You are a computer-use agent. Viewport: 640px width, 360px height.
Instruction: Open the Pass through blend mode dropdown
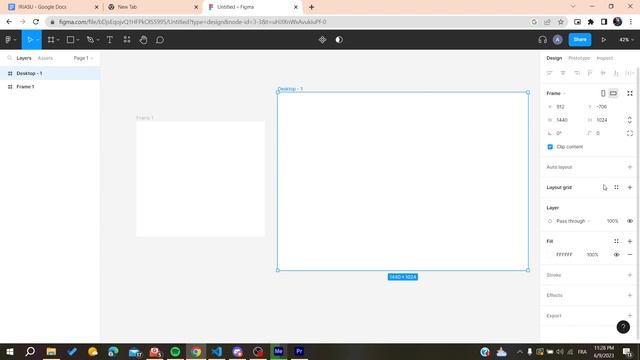(x=573, y=221)
